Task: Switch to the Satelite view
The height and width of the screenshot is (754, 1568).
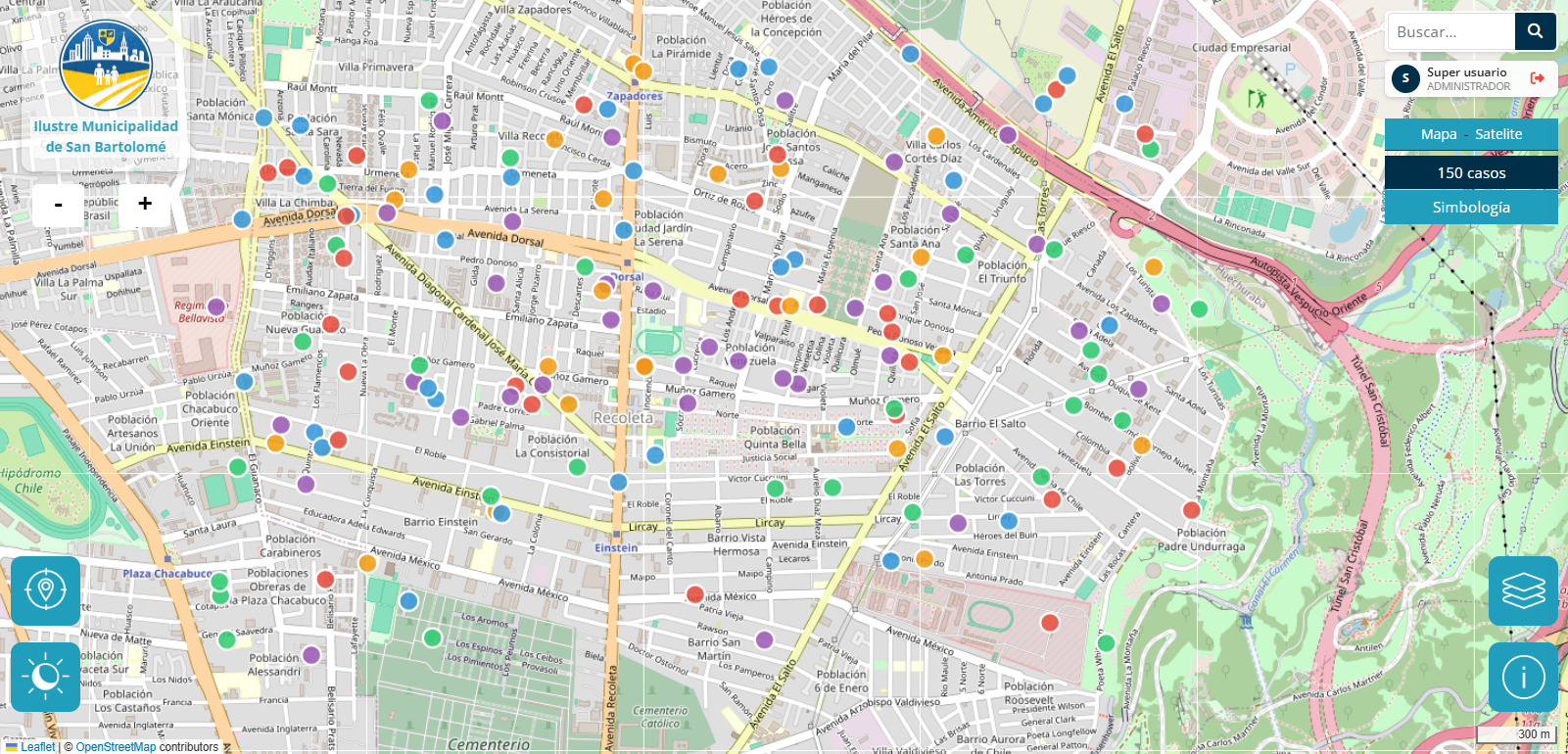Action: click(x=1498, y=134)
